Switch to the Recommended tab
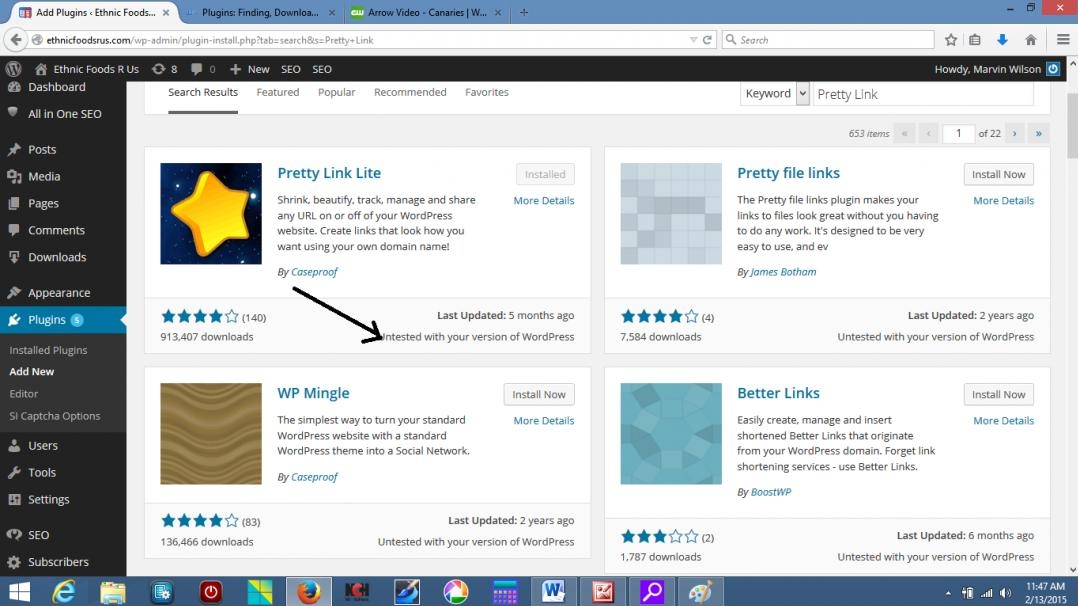The width and height of the screenshot is (1078, 606). [x=410, y=92]
